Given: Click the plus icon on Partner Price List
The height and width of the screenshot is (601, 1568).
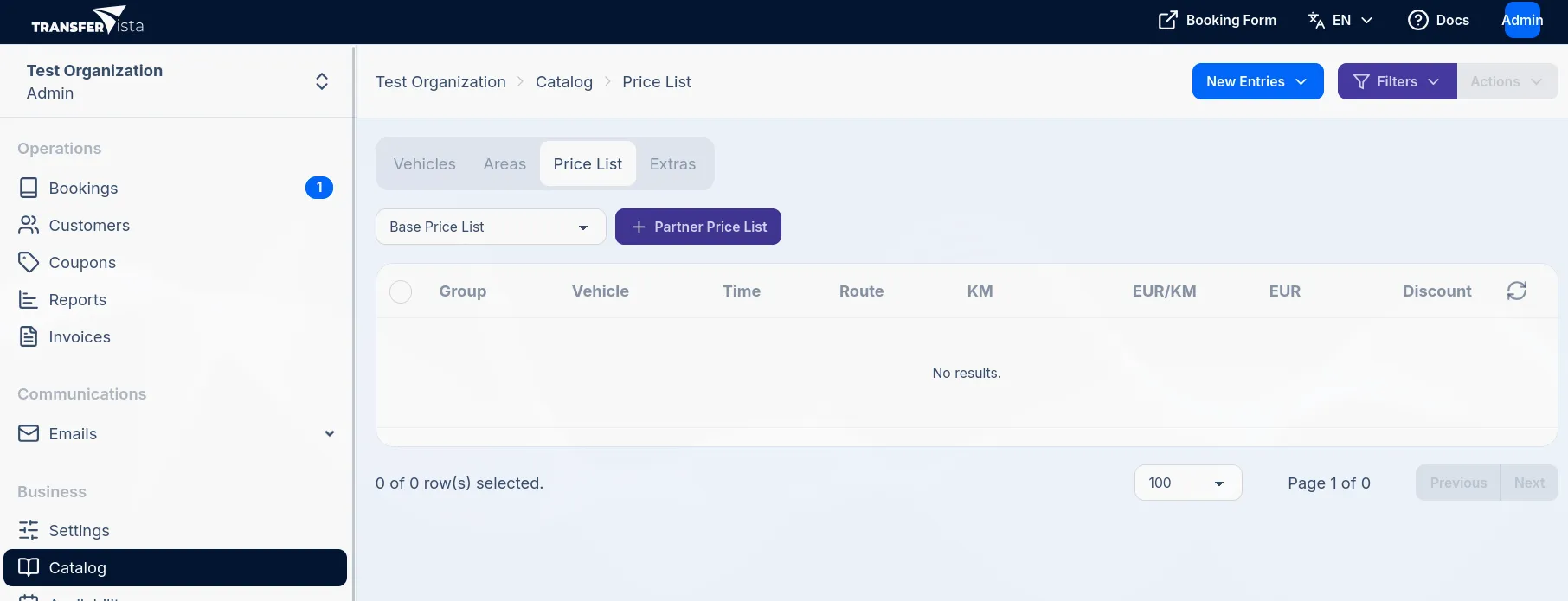Looking at the screenshot, I should (x=639, y=227).
